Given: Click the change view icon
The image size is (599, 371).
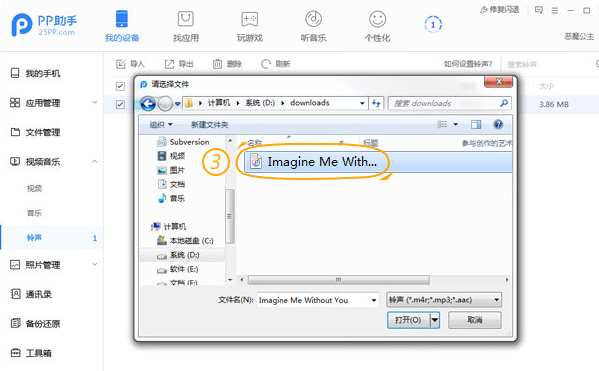Looking at the screenshot, I should (442, 124).
